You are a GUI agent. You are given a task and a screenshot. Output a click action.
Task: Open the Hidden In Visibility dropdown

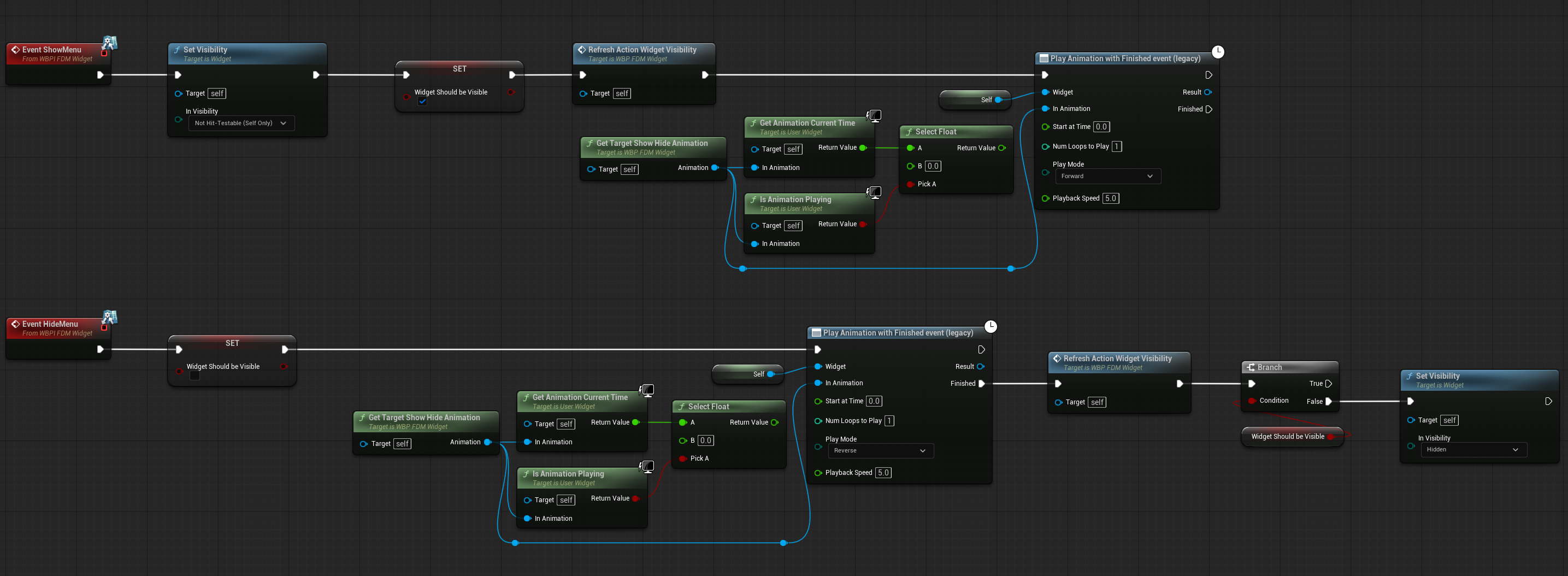(x=1473, y=449)
